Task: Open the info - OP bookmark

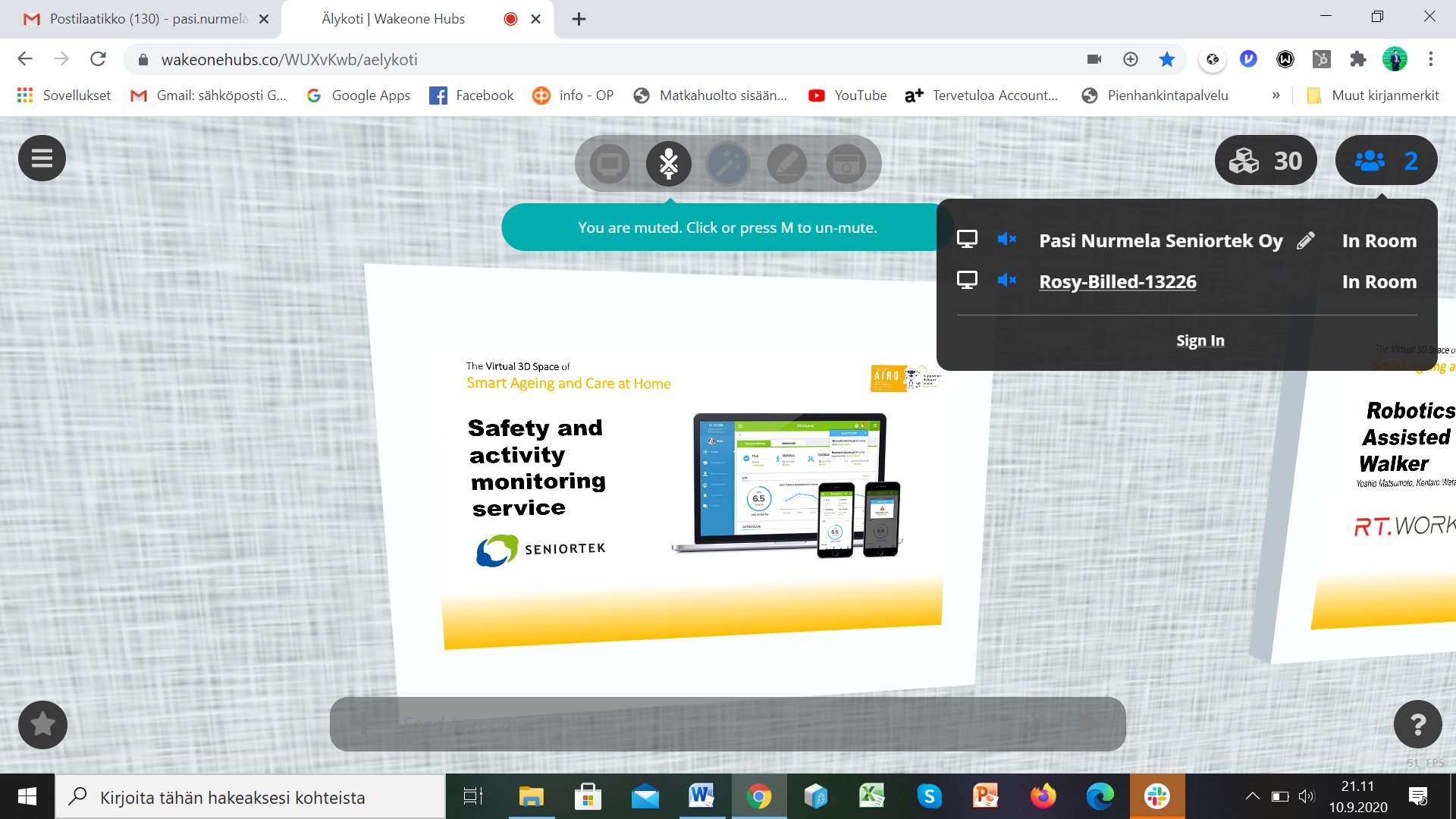Action: point(573,96)
